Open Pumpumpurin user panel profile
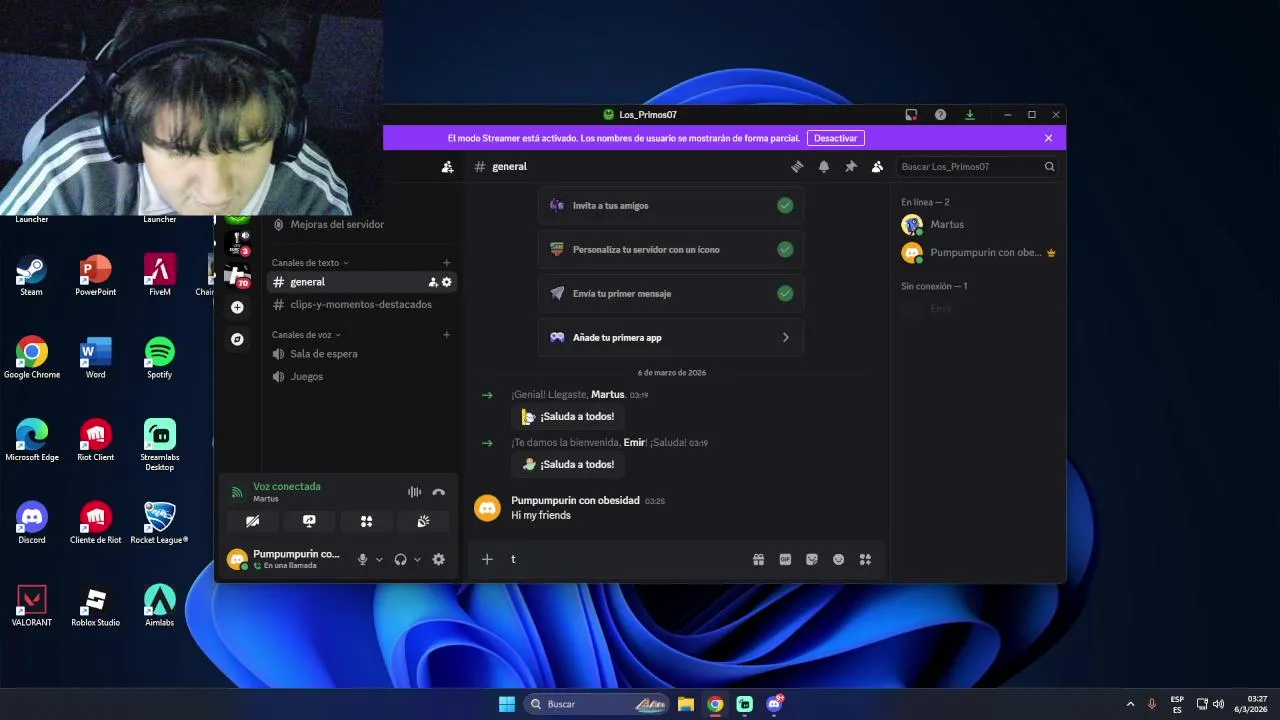The width and height of the screenshot is (1280, 720). click(x=285, y=560)
